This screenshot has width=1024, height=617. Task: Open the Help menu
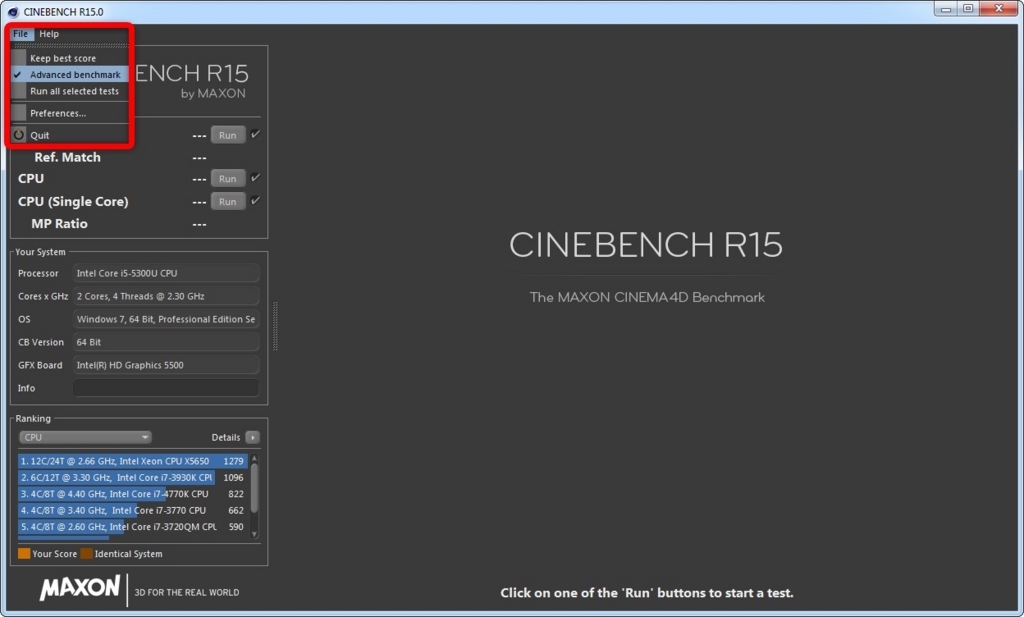[x=49, y=34]
